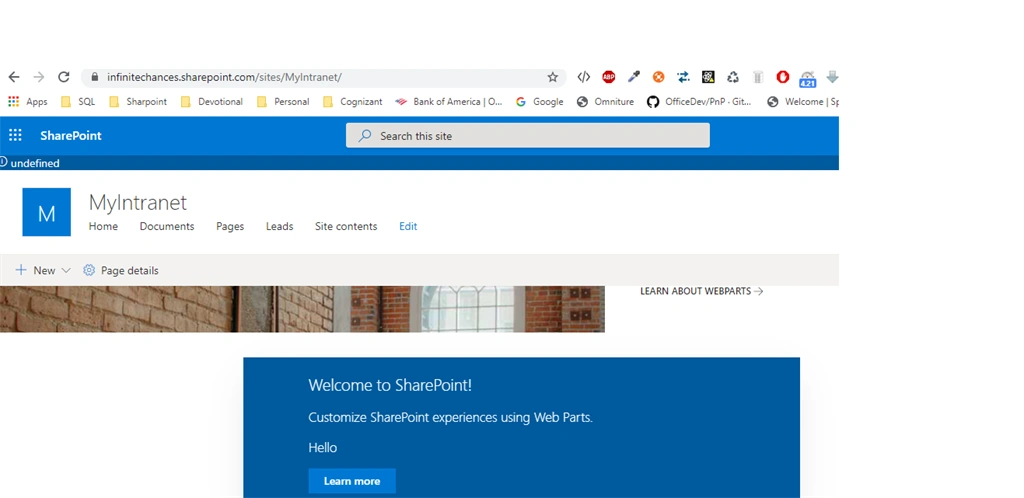Open the recycle arrows extension icon
Viewport: 1024px width, 498px height.
pos(733,77)
